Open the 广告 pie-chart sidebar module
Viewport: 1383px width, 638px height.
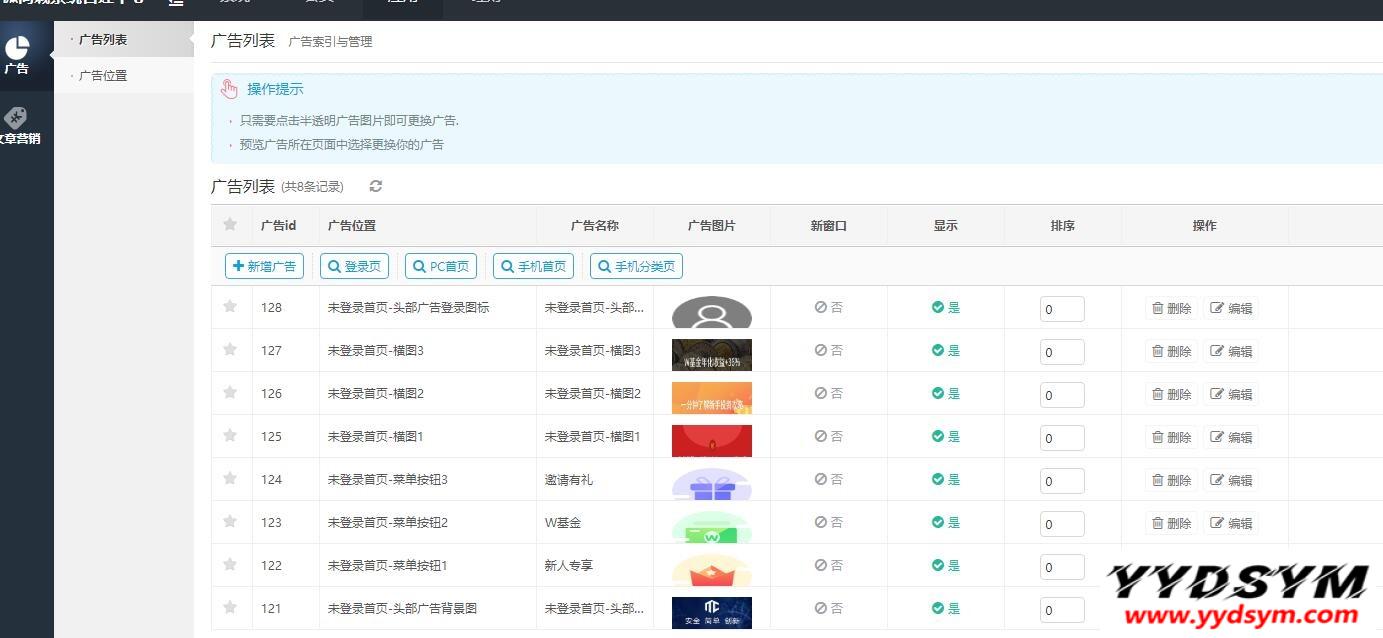point(17,55)
